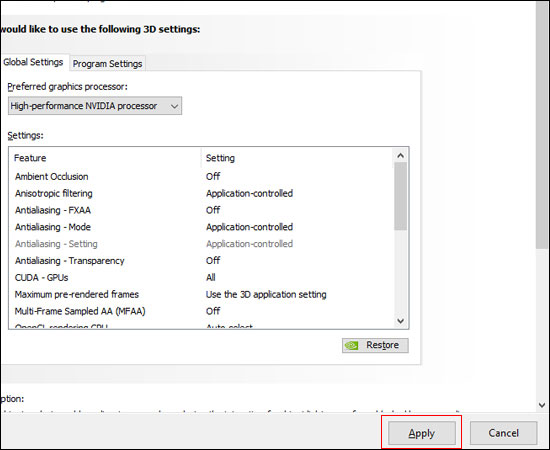Select the Antialiasing - FXAA row
The width and height of the screenshot is (550, 450).
pos(202,210)
